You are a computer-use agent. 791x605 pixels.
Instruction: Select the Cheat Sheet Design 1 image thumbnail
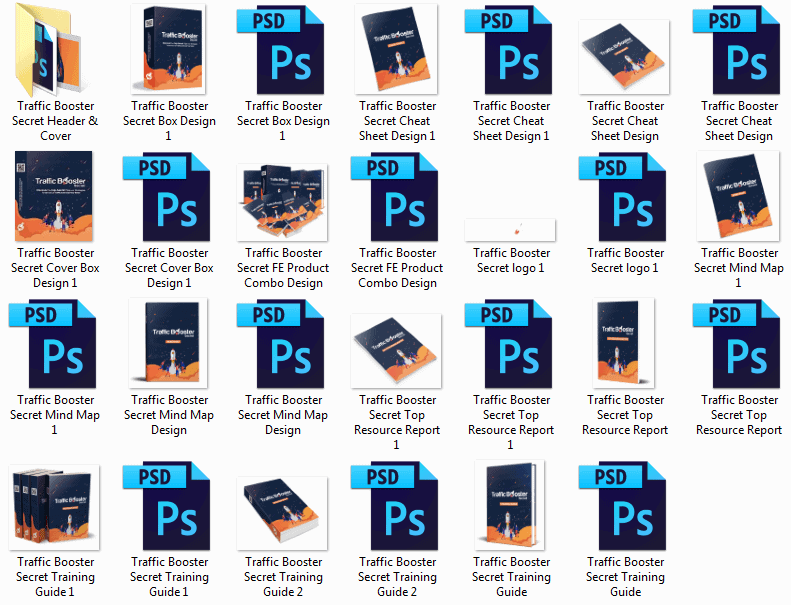coord(396,49)
